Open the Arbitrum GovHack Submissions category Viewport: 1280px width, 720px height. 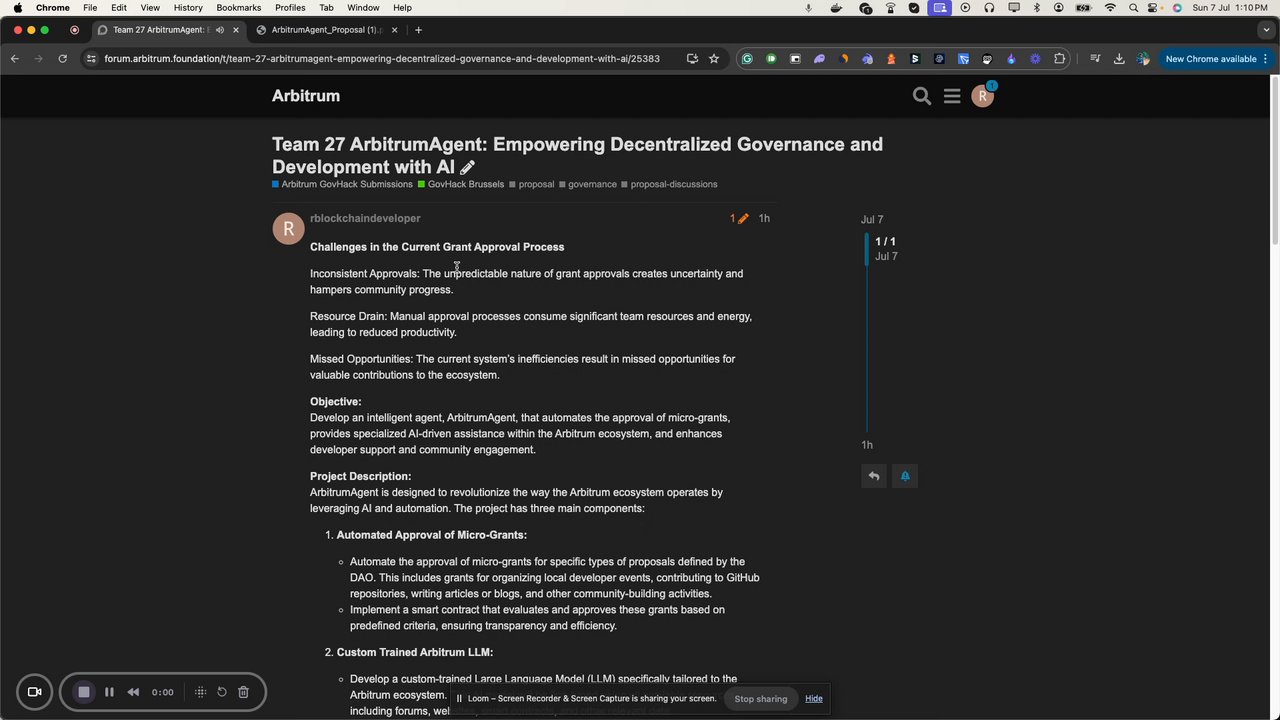(342, 184)
